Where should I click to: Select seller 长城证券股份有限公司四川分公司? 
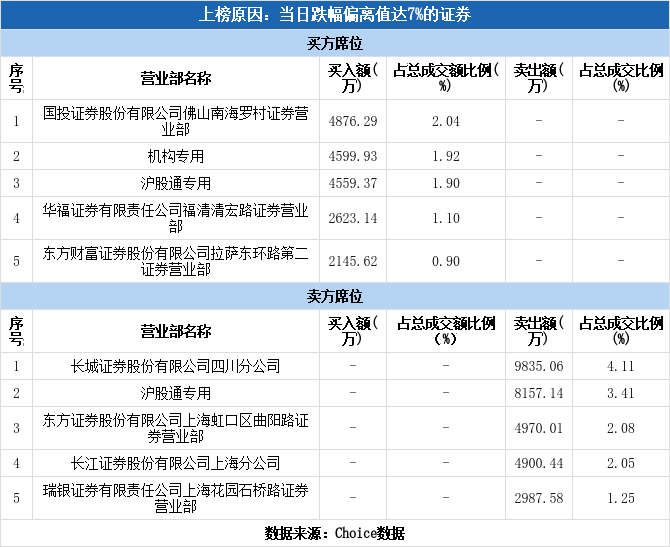176,366
